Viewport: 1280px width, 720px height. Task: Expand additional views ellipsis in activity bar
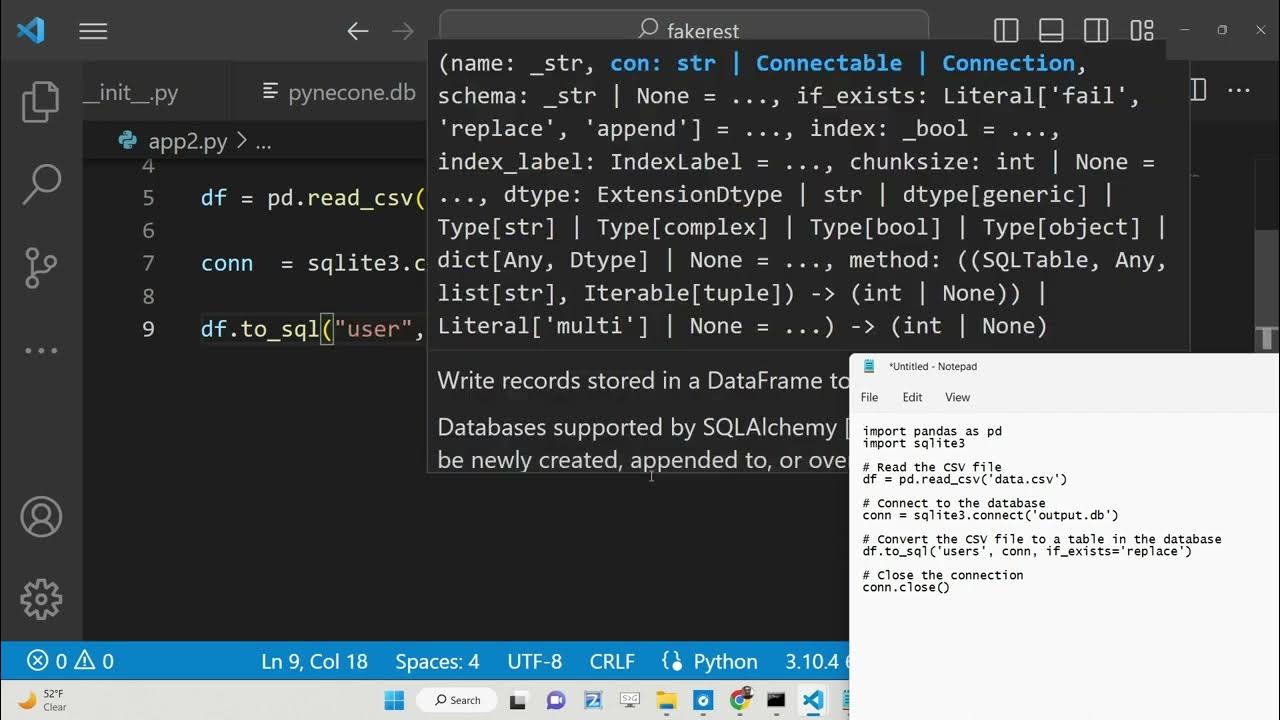pos(41,350)
